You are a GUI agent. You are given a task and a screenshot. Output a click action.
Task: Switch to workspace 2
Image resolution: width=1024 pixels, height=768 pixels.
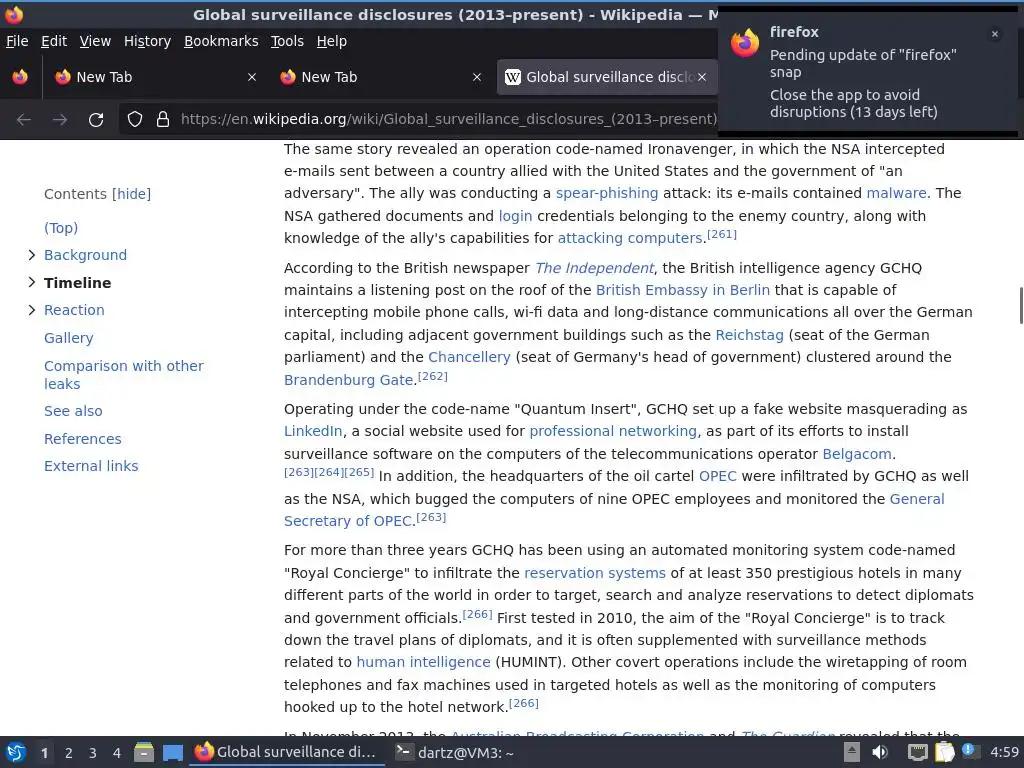69,753
